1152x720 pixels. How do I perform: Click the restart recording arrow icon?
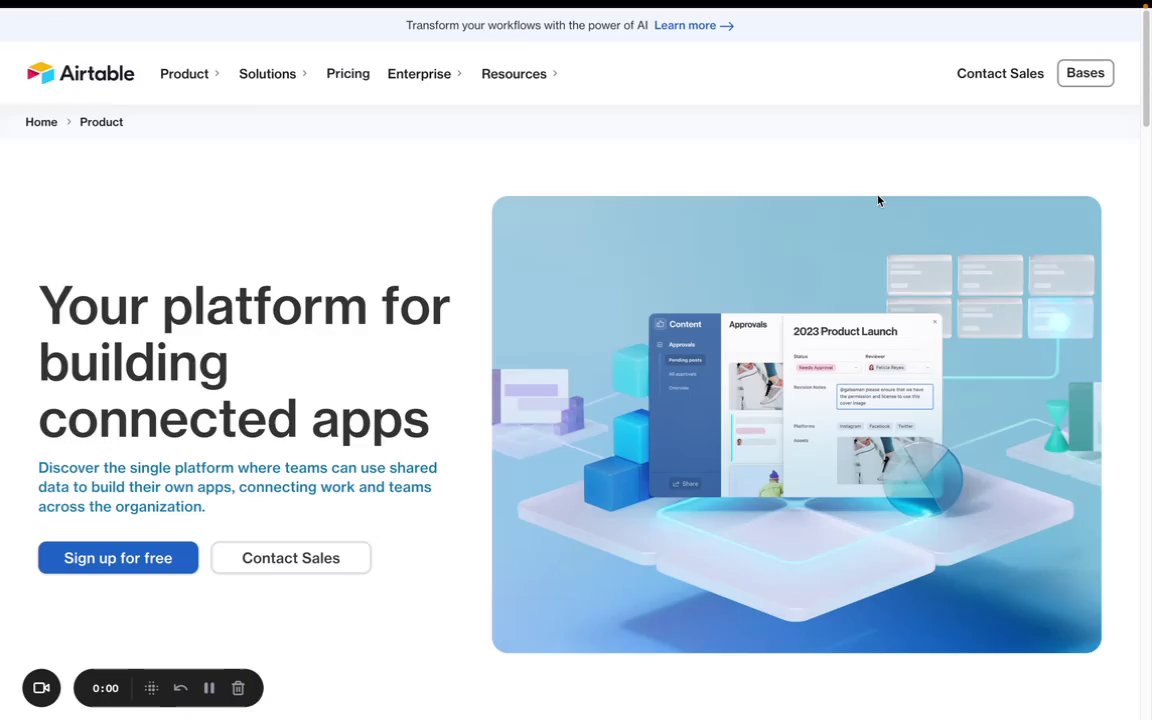[181, 688]
